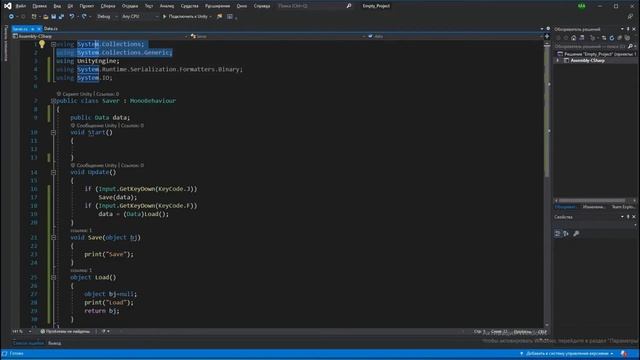Click the Solution Explorer search magnifier icon
Screen dimensions: 640x360
[630, 46]
